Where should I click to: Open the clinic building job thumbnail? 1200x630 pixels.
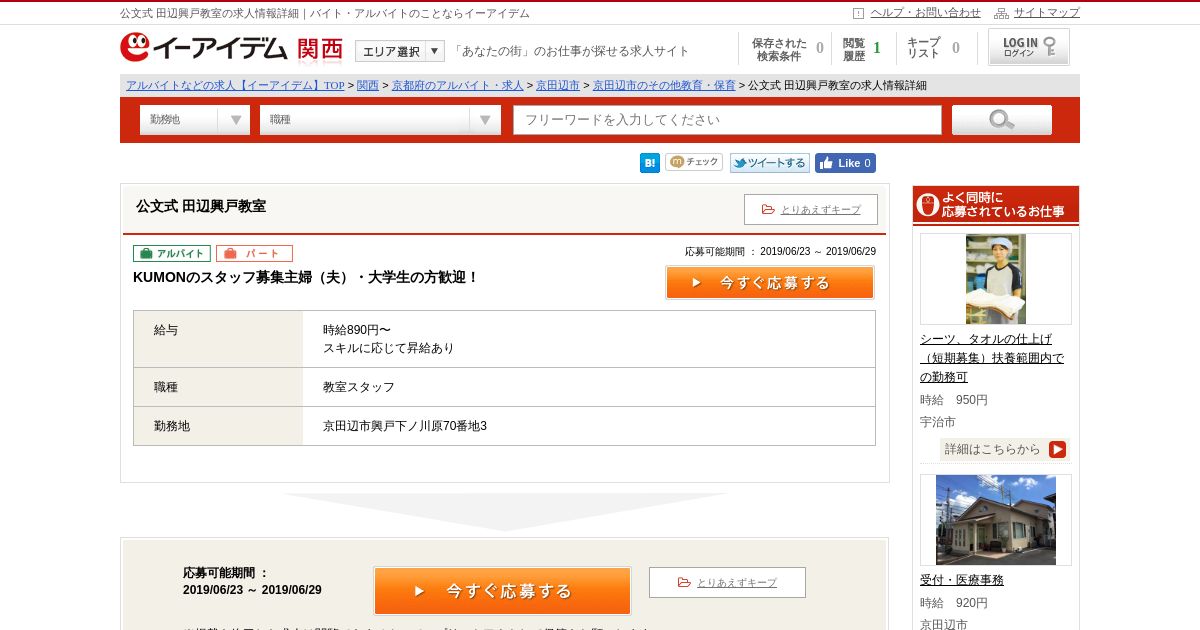point(996,520)
